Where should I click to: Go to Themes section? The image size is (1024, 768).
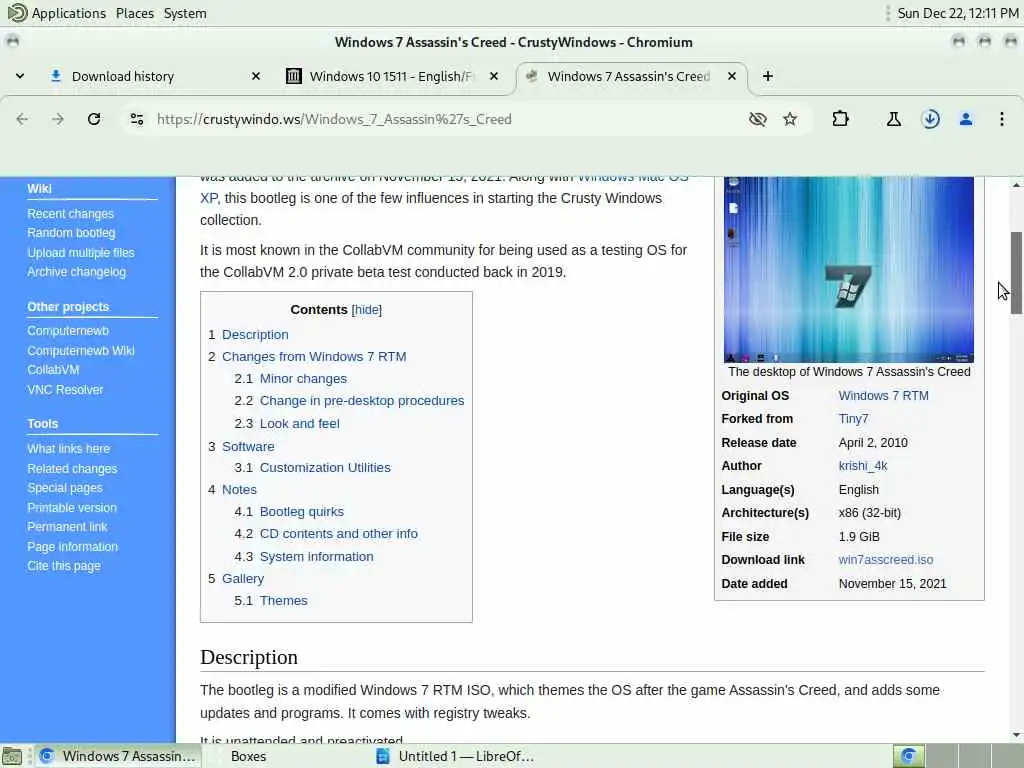(283, 600)
